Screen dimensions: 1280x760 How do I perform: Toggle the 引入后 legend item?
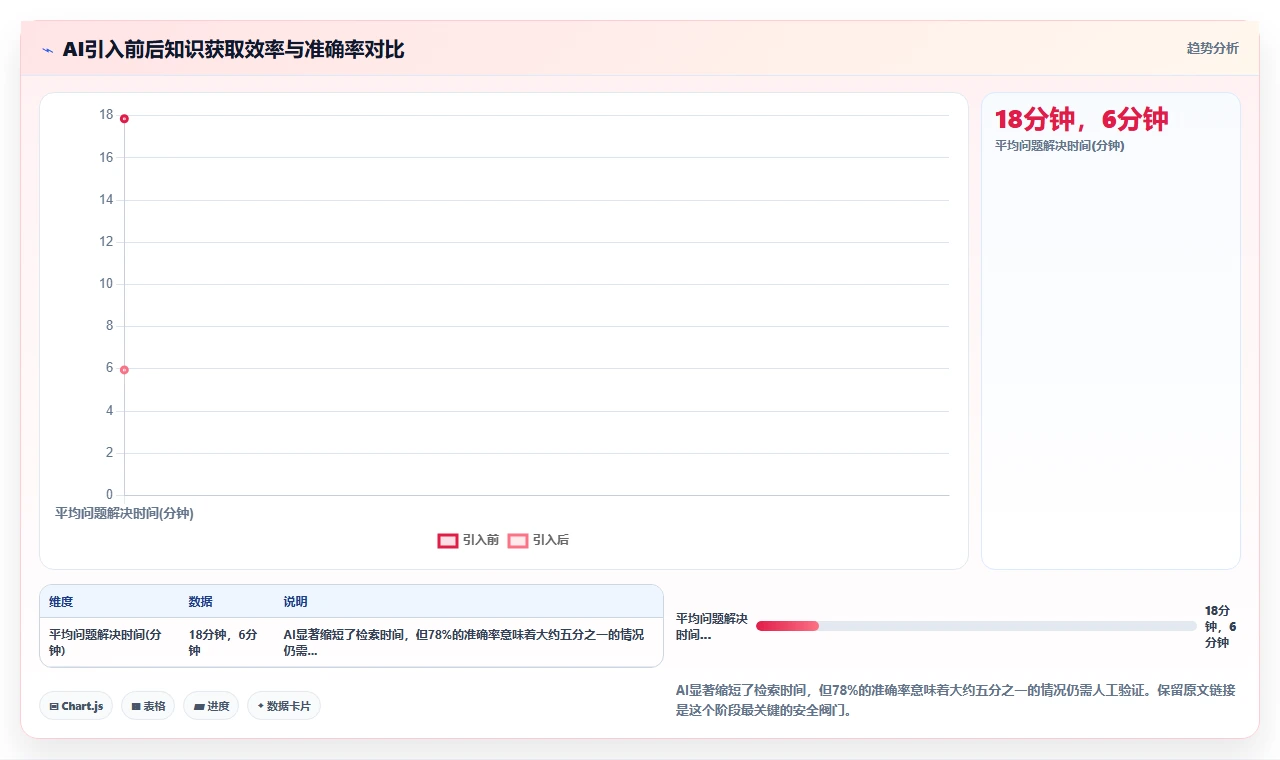538,540
